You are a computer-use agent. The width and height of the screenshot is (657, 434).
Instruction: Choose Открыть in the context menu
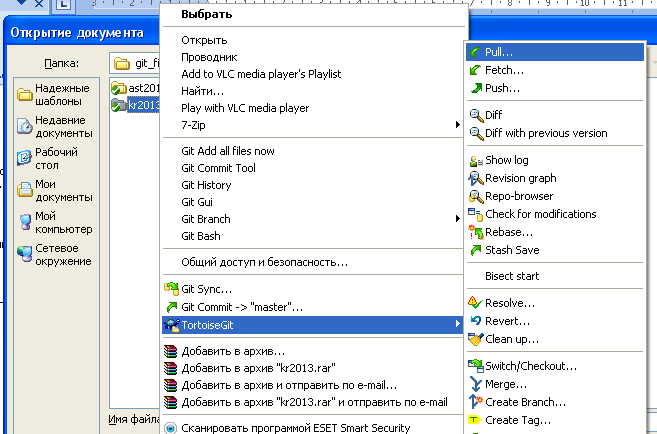tap(313, 40)
